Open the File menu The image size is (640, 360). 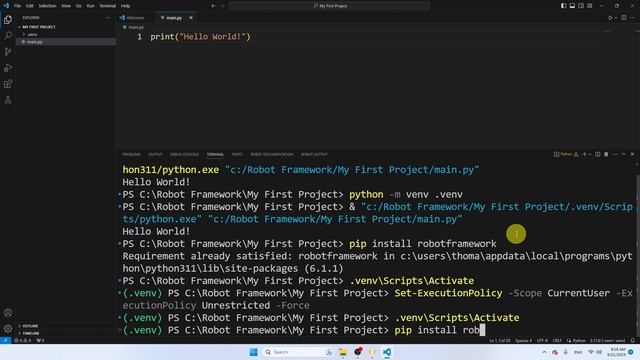17,6
